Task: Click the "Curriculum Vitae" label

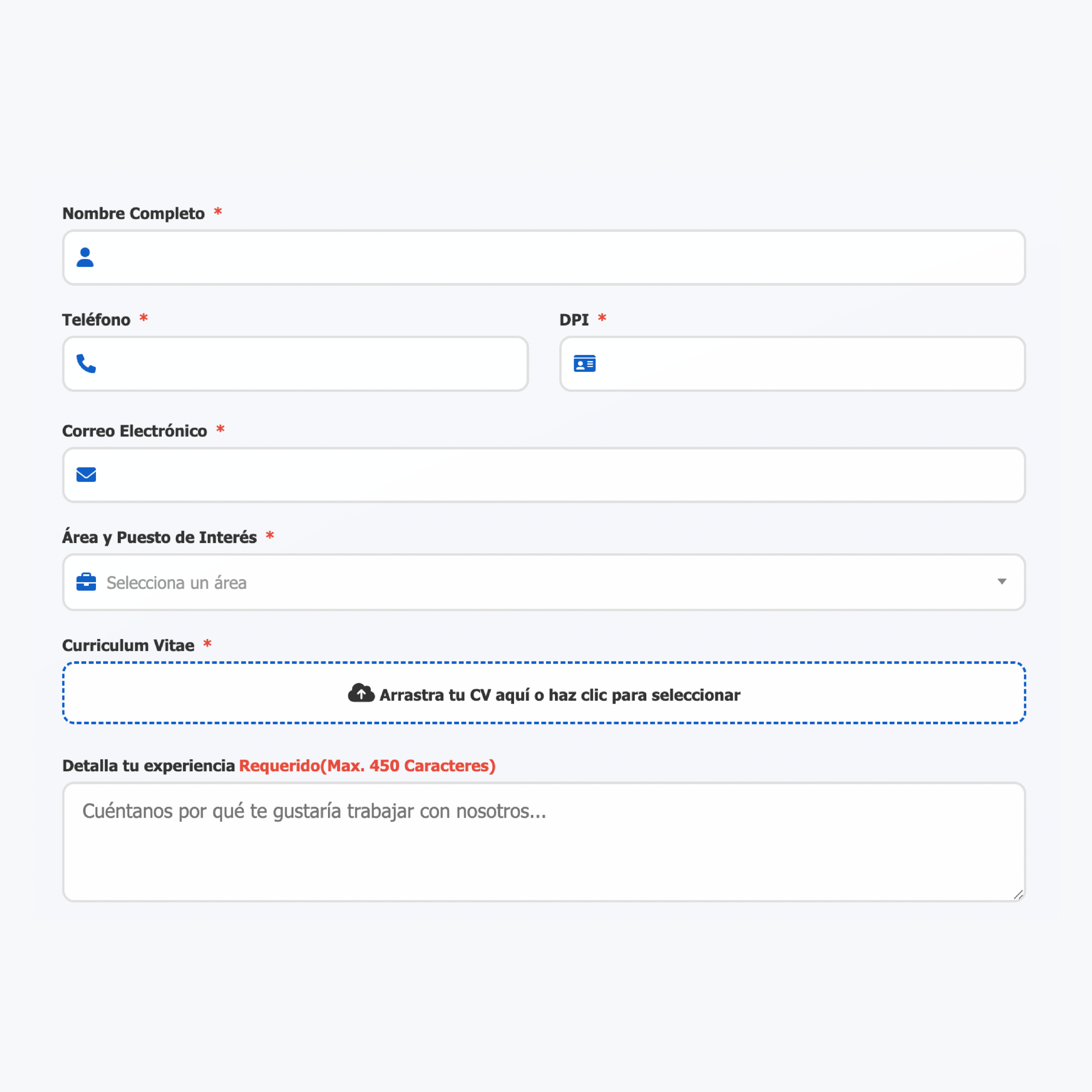Action: (128, 645)
